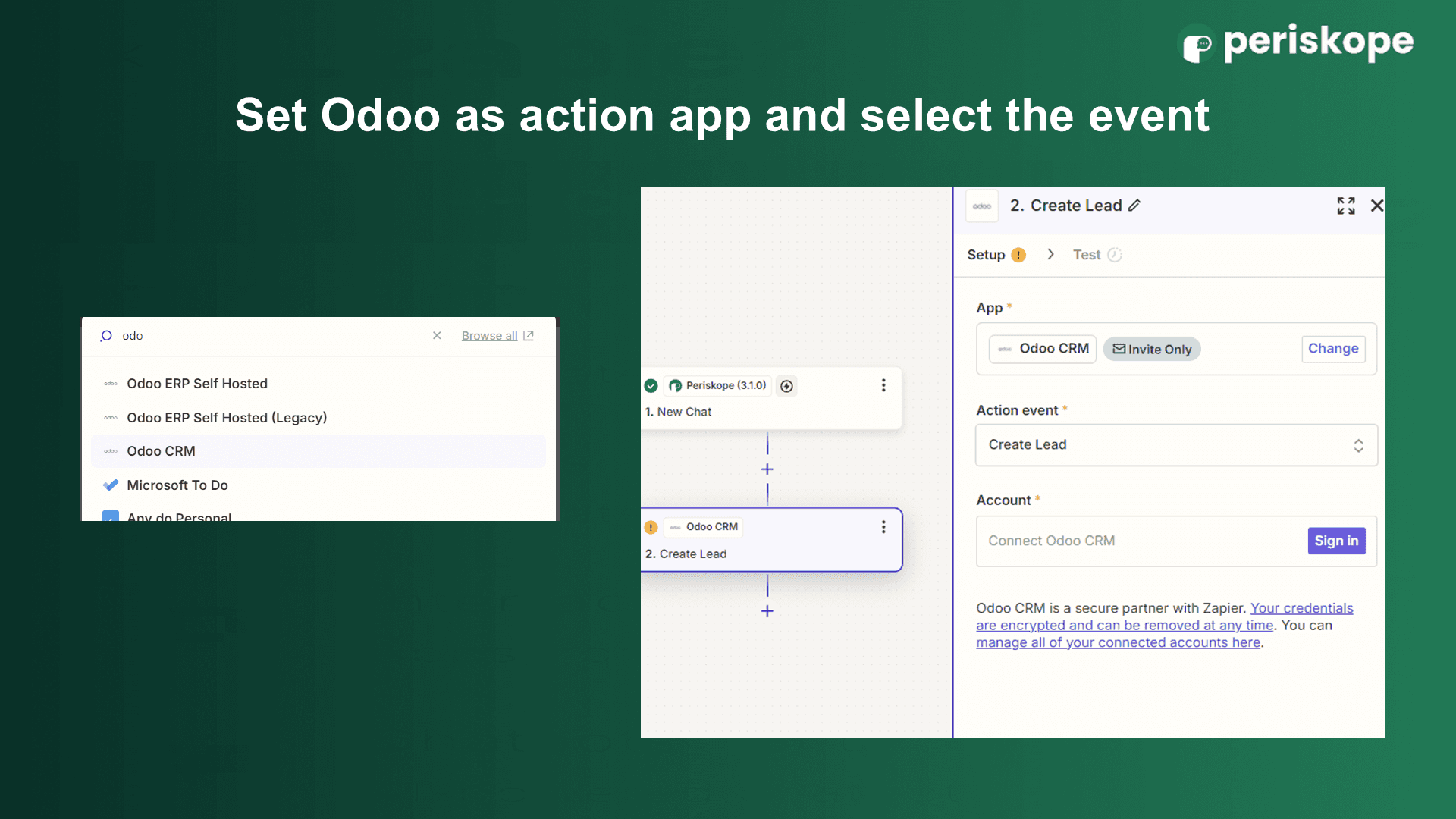Open three-dot menu on Create Lead step

(x=883, y=527)
